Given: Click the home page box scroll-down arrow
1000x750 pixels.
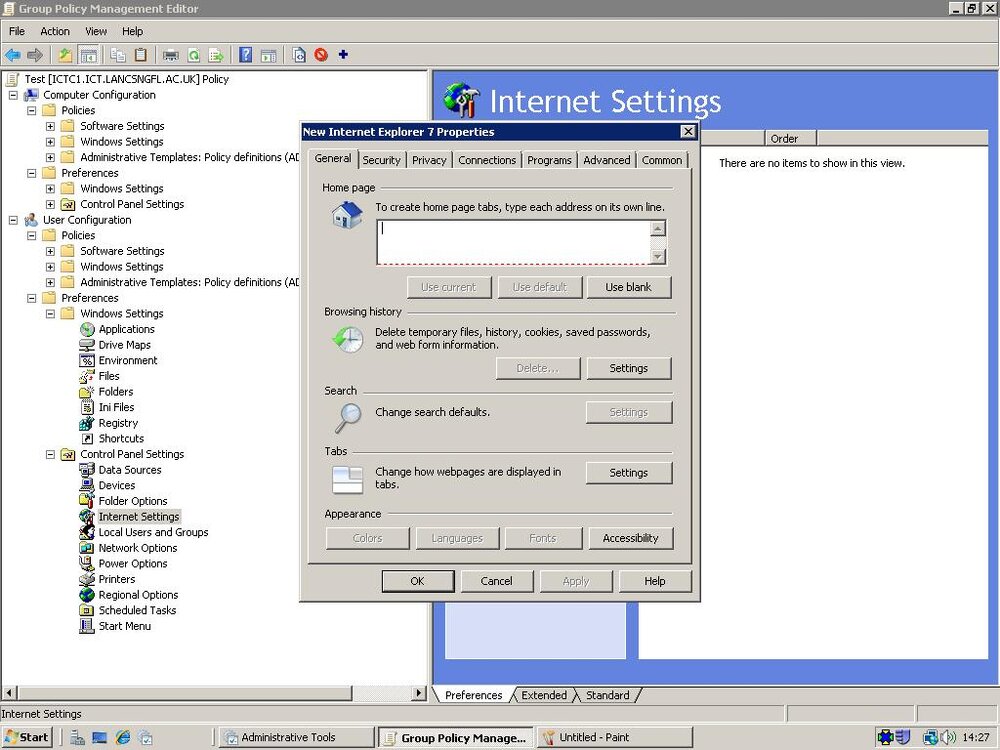Looking at the screenshot, I should [658, 256].
